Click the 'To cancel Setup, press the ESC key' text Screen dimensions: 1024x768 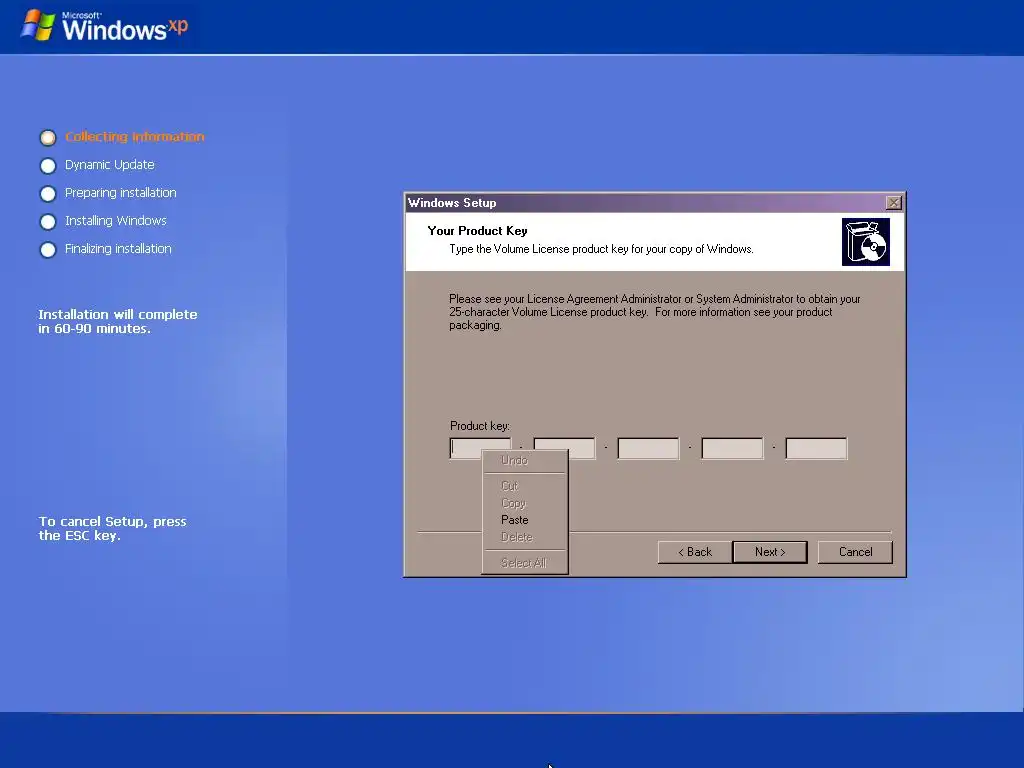[x=112, y=528]
